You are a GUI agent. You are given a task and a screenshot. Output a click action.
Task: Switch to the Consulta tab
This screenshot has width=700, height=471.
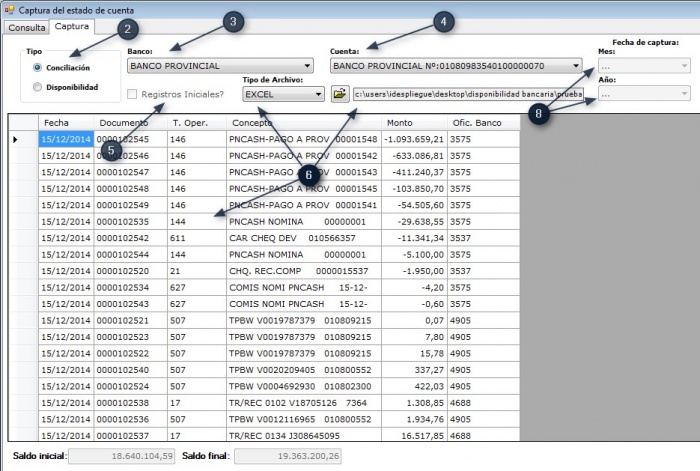pyautogui.click(x=27, y=27)
